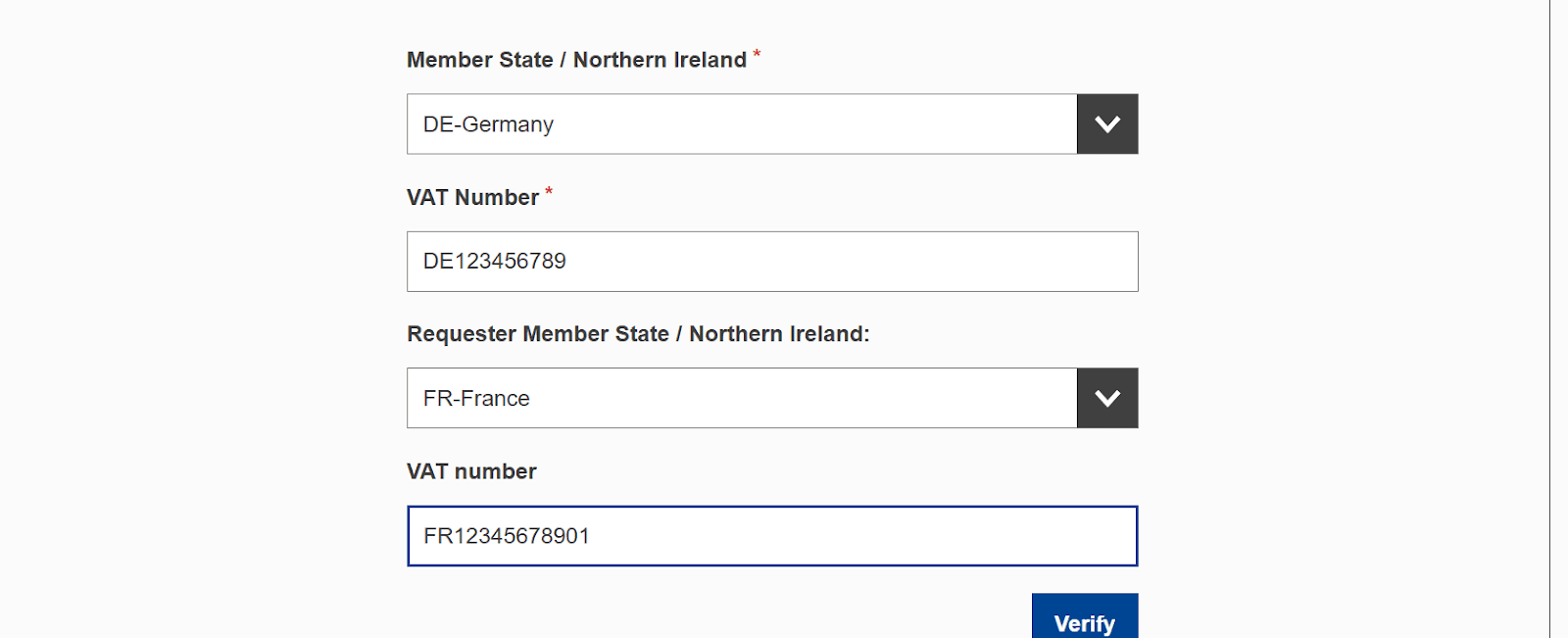Click the Verify button
This screenshot has width=1568, height=638.
pyautogui.click(x=1085, y=617)
